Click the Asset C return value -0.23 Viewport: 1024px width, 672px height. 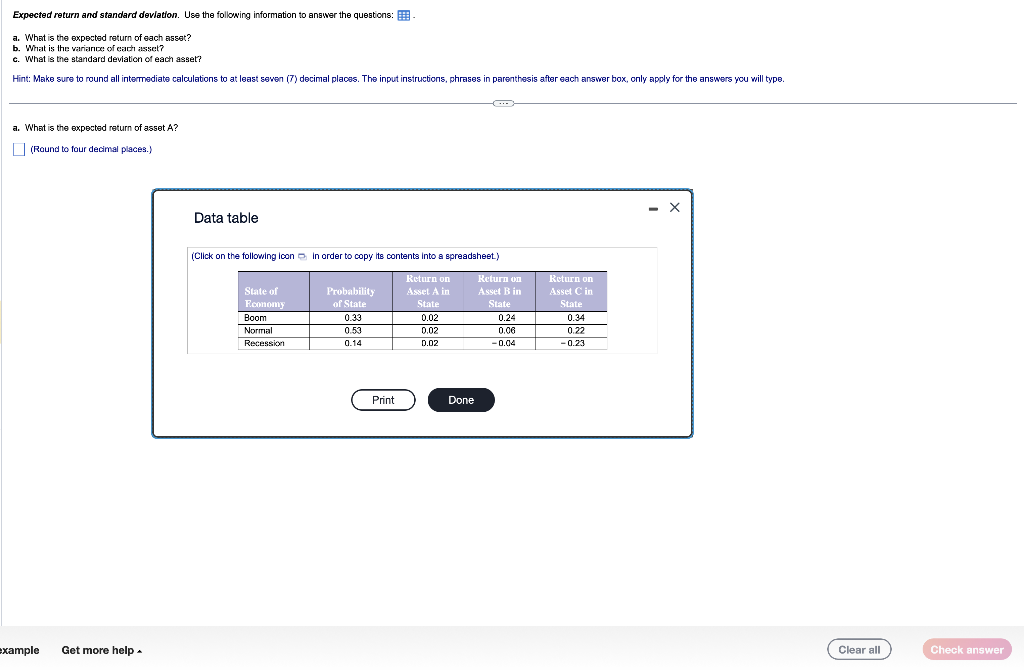572,343
